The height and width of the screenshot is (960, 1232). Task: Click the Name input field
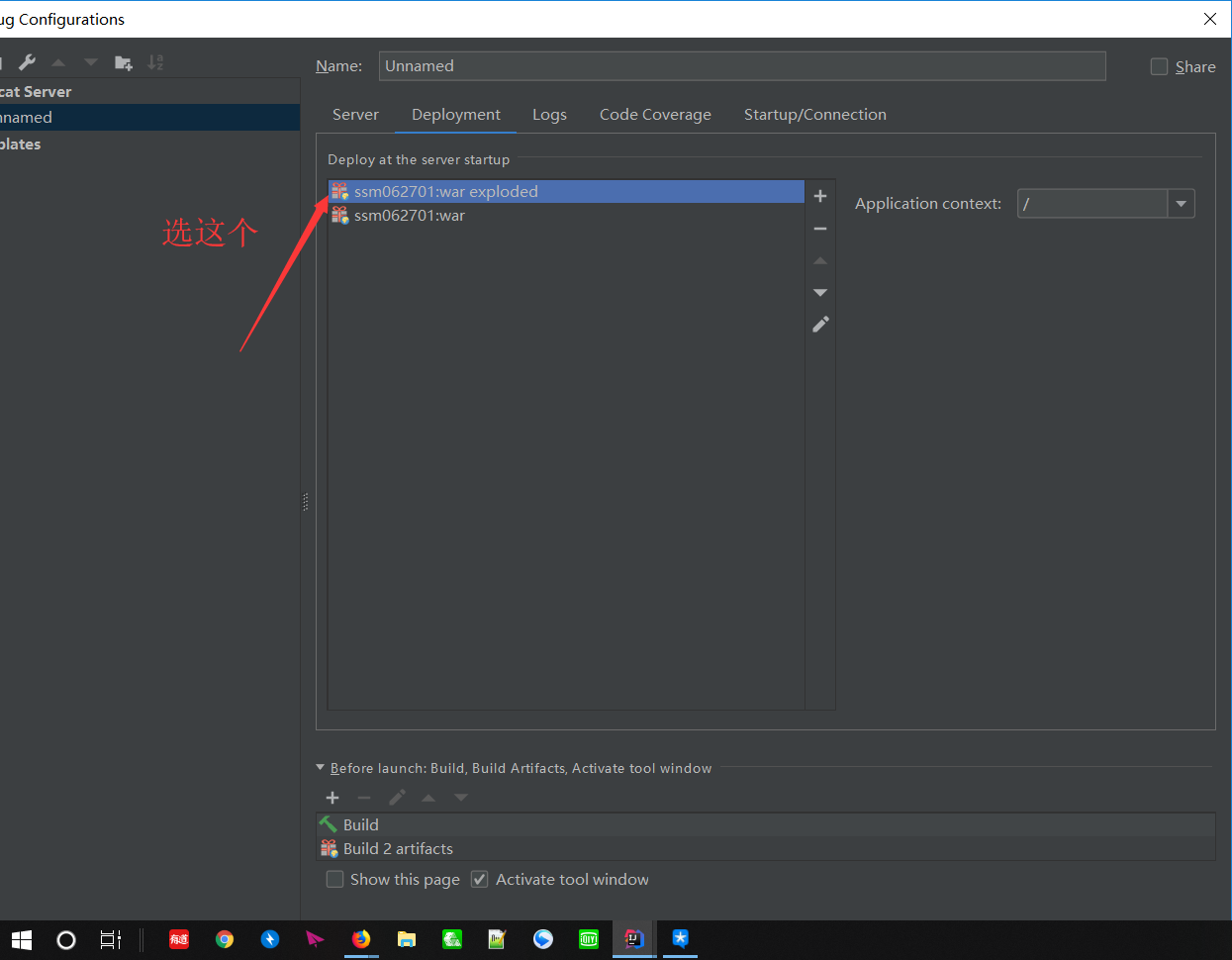742,66
